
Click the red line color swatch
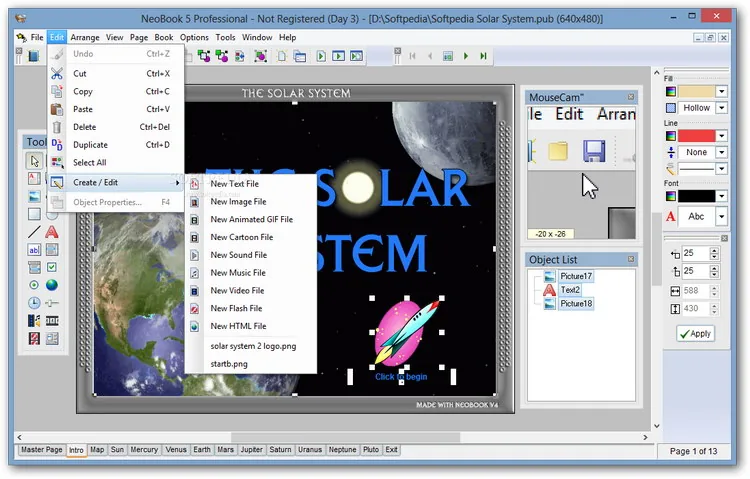coord(696,136)
